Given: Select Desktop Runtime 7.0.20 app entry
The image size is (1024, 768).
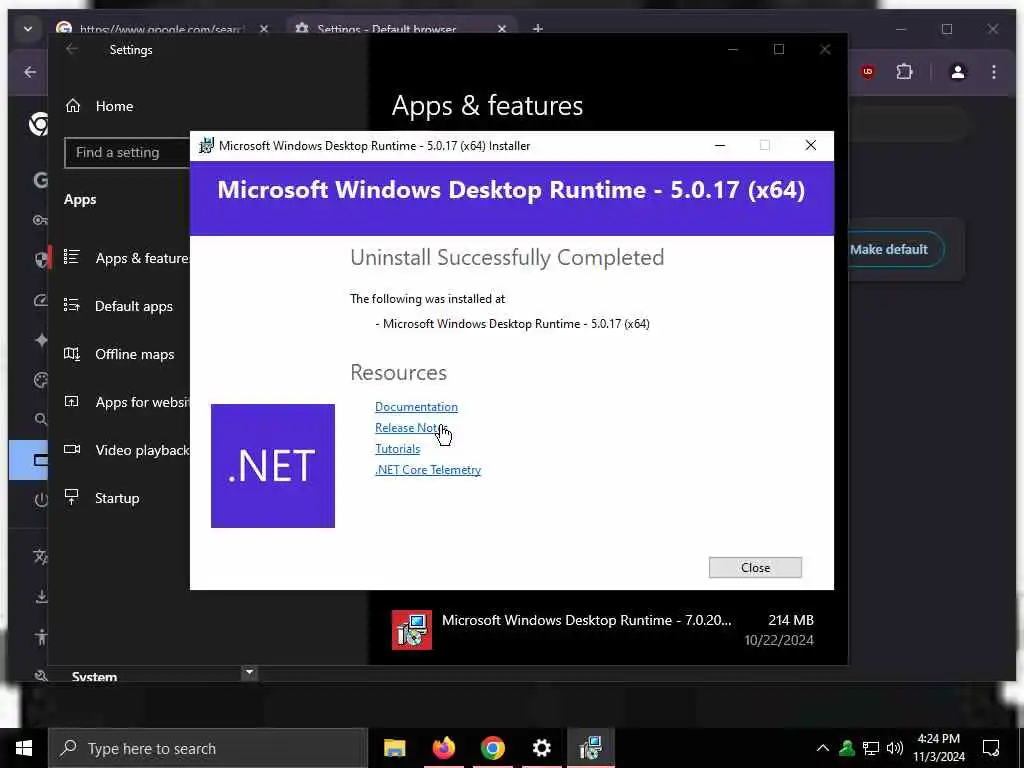Looking at the screenshot, I should pos(602,630).
